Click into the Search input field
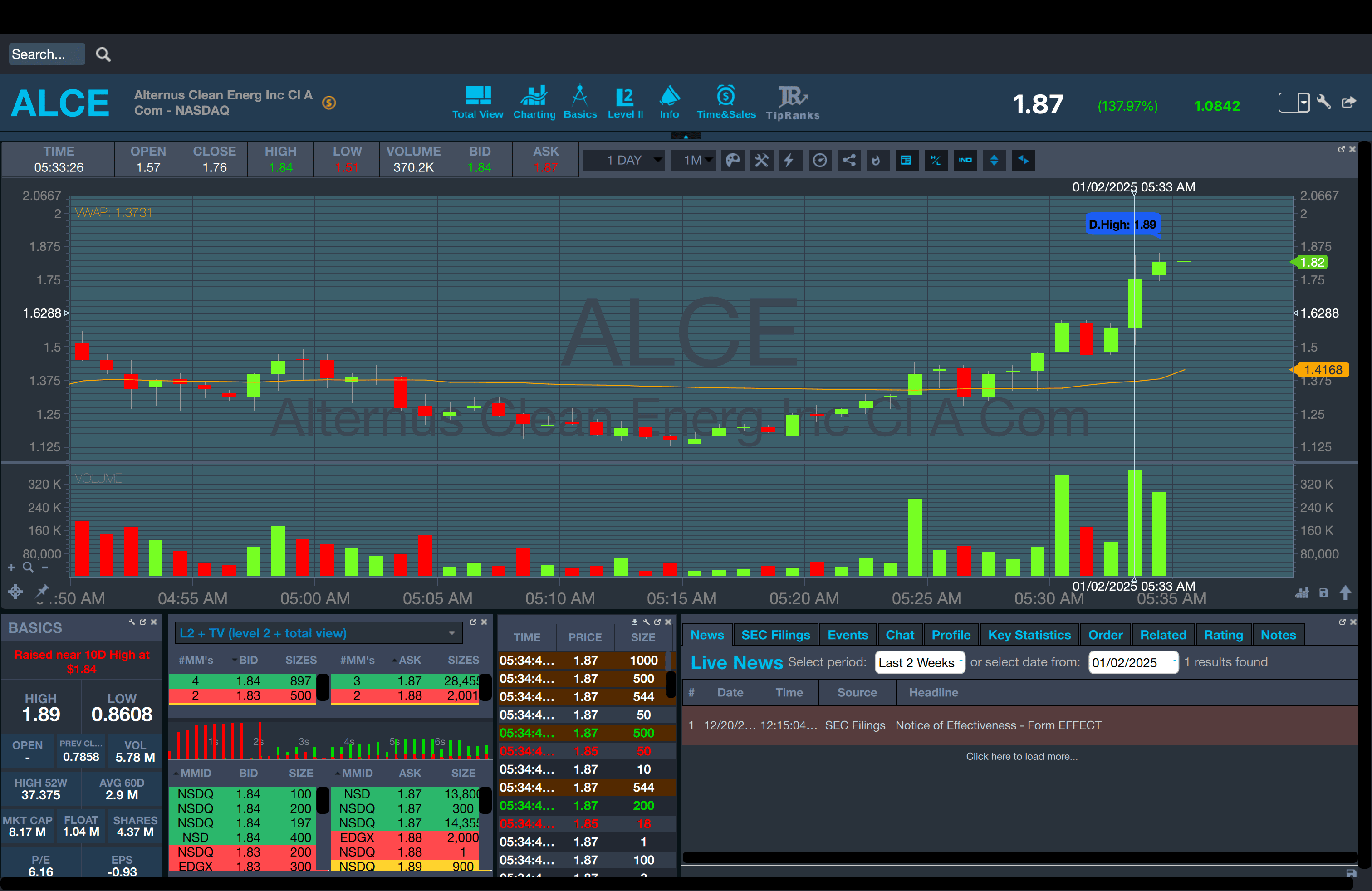The width and height of the screenshot is (1372, 891). [x=46, y=54]
